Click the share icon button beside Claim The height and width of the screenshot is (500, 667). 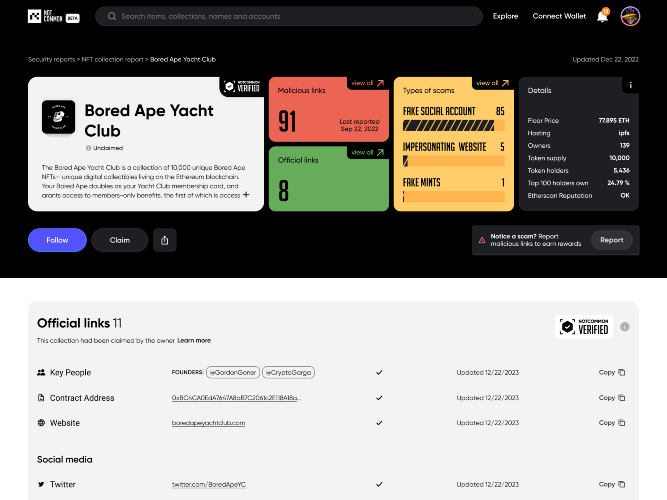tap(165, 240)
